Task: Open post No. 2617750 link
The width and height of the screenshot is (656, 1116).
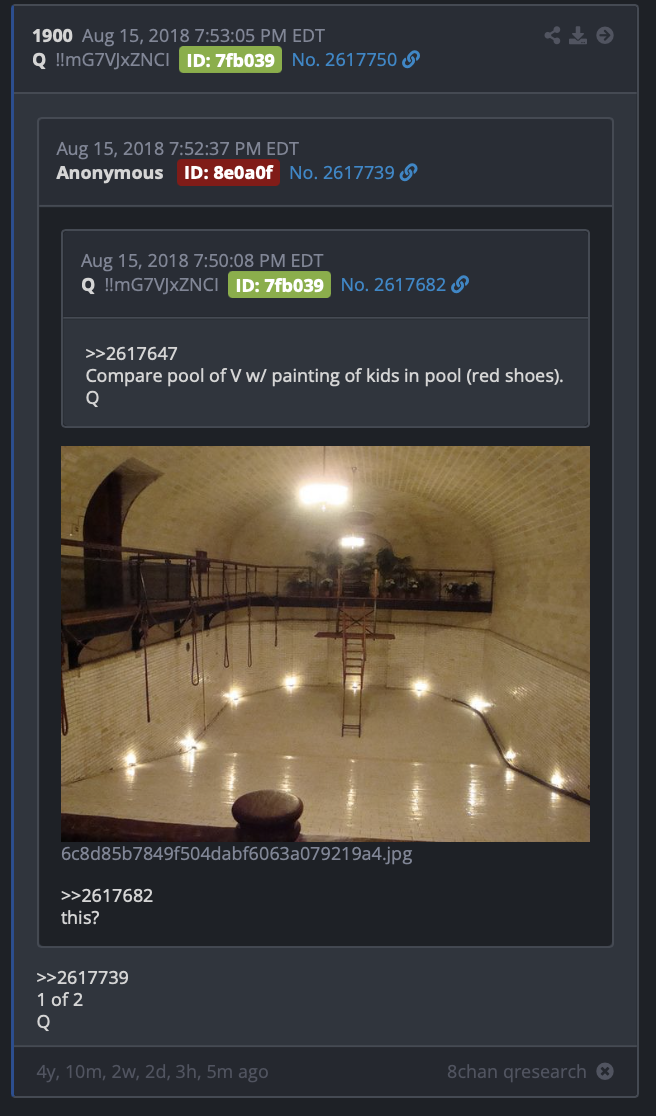Action: [344, 60]
